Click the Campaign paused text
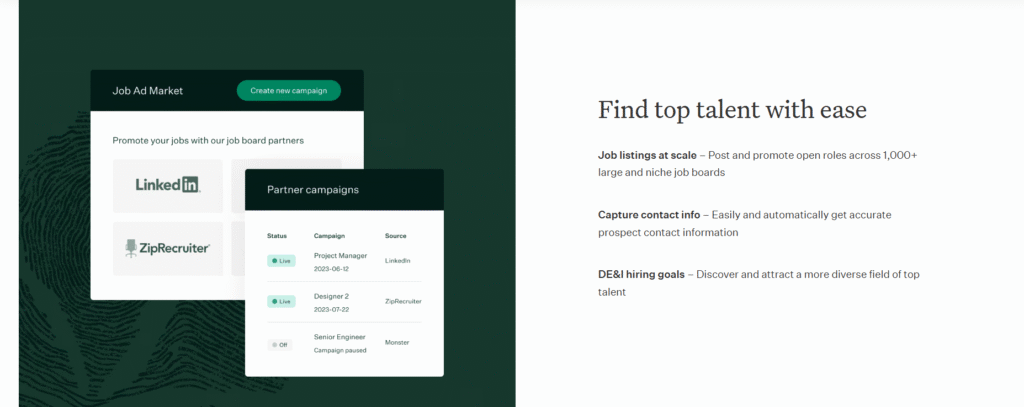 click(340, 350)
